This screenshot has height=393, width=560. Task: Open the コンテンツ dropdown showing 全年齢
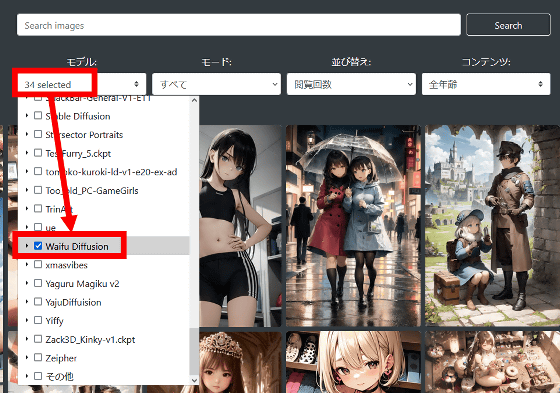pos(486,84)
